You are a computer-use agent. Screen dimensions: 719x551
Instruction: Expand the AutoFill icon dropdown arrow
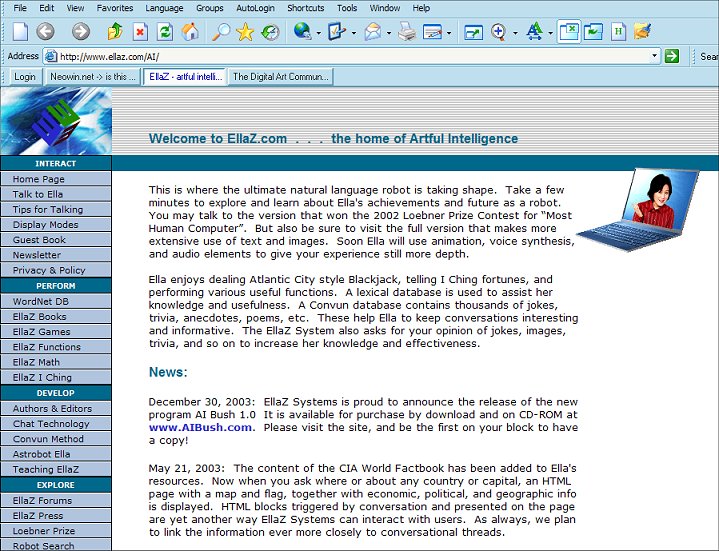448,33
